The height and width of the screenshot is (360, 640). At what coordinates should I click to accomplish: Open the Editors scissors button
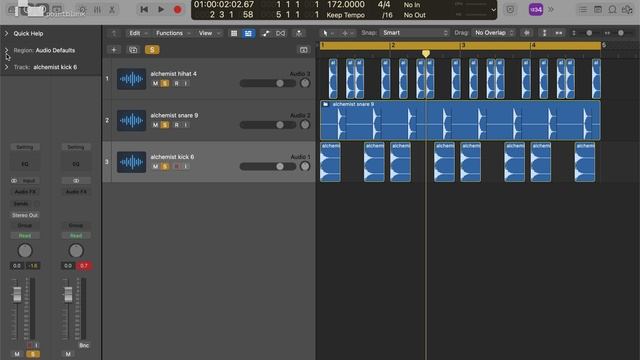coord(112,9)
